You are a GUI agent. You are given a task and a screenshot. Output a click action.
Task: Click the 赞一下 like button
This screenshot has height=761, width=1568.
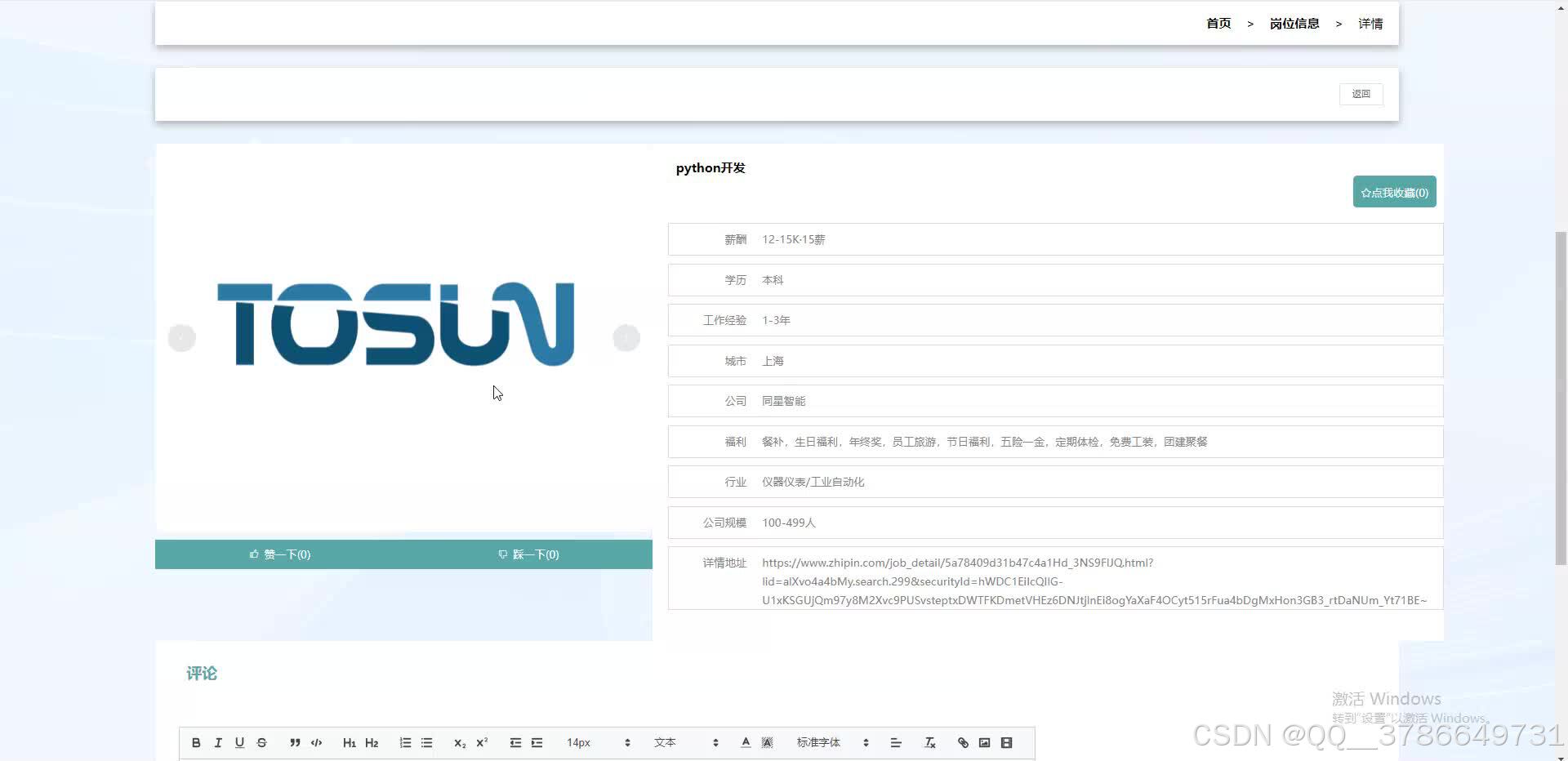pos(280,554)
